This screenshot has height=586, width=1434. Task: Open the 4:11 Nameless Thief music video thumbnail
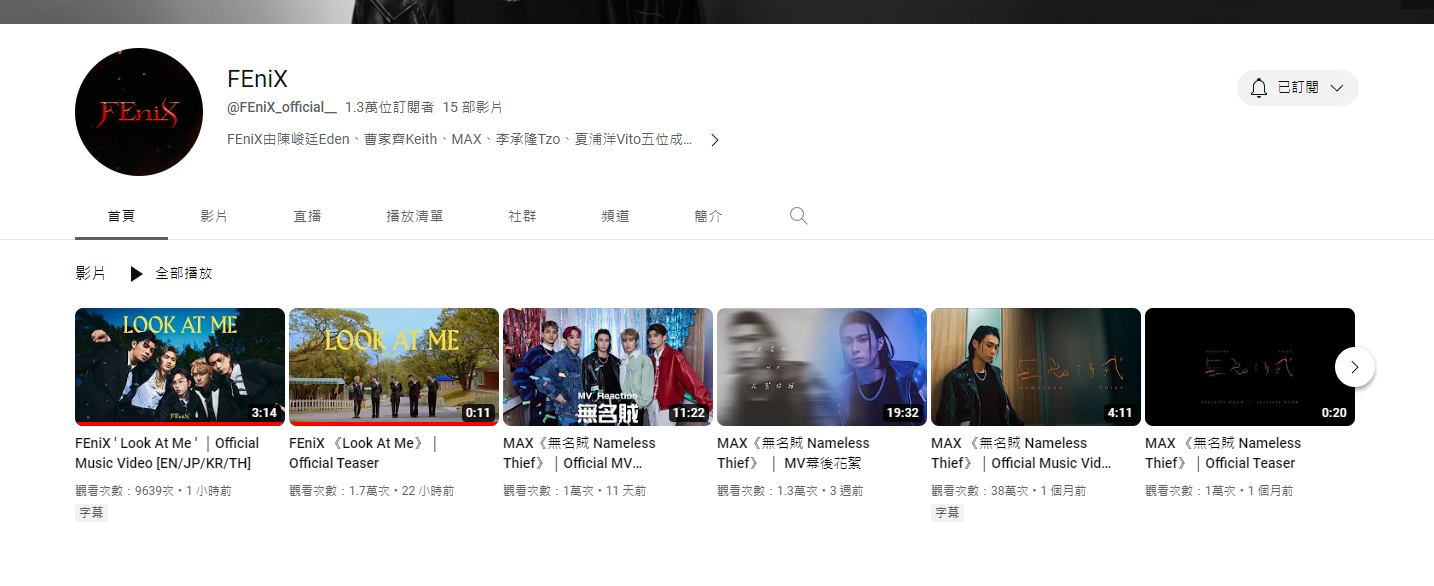coord(1036,367)
